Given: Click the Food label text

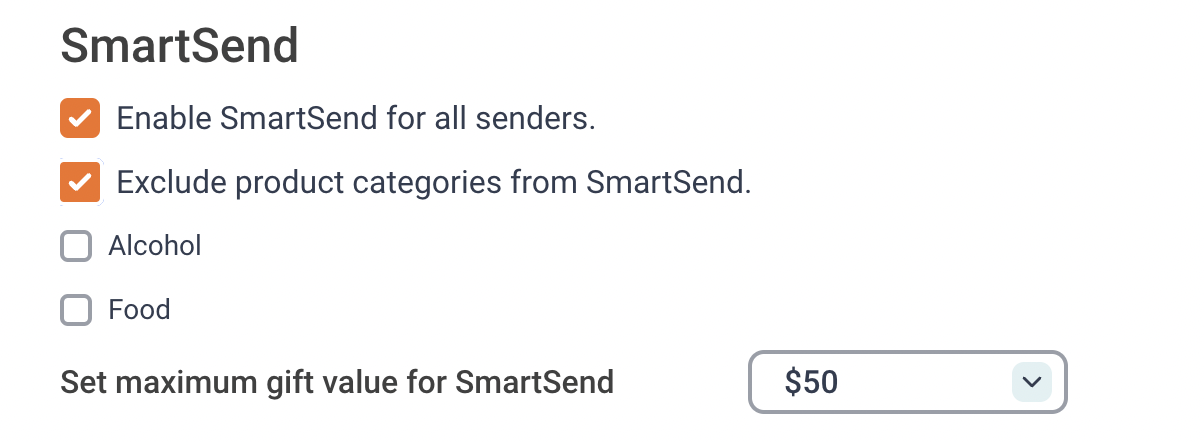Looking at the screenshot, I should [139, 310].
